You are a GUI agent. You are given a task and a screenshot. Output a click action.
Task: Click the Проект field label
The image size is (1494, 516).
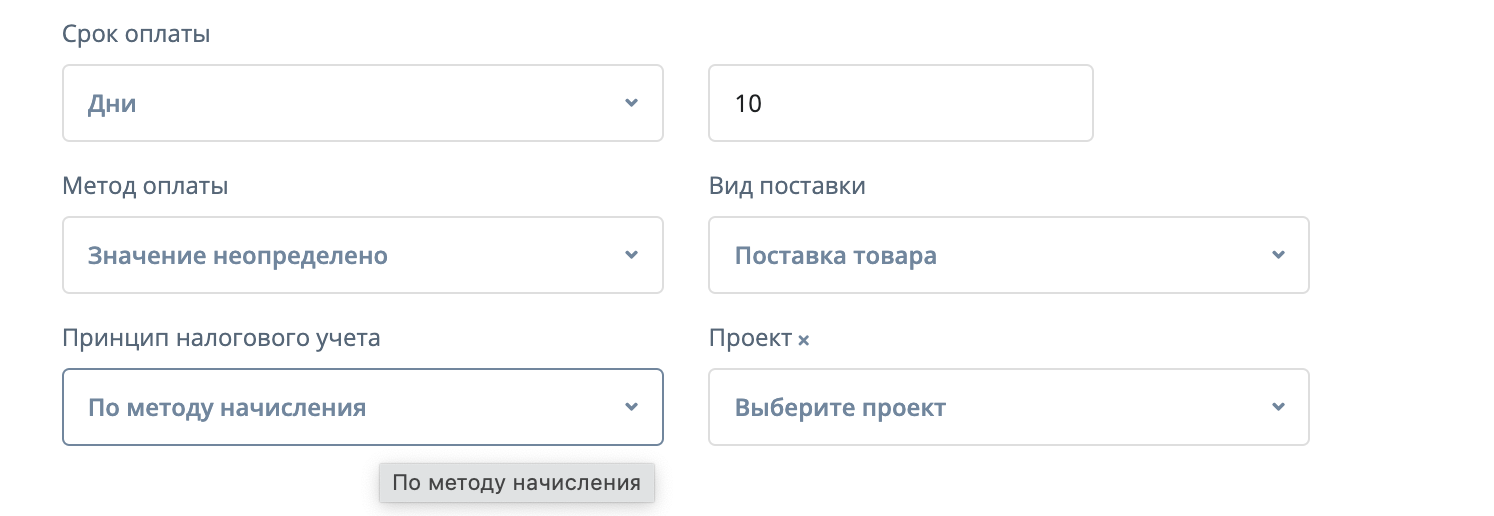point(750,338)
